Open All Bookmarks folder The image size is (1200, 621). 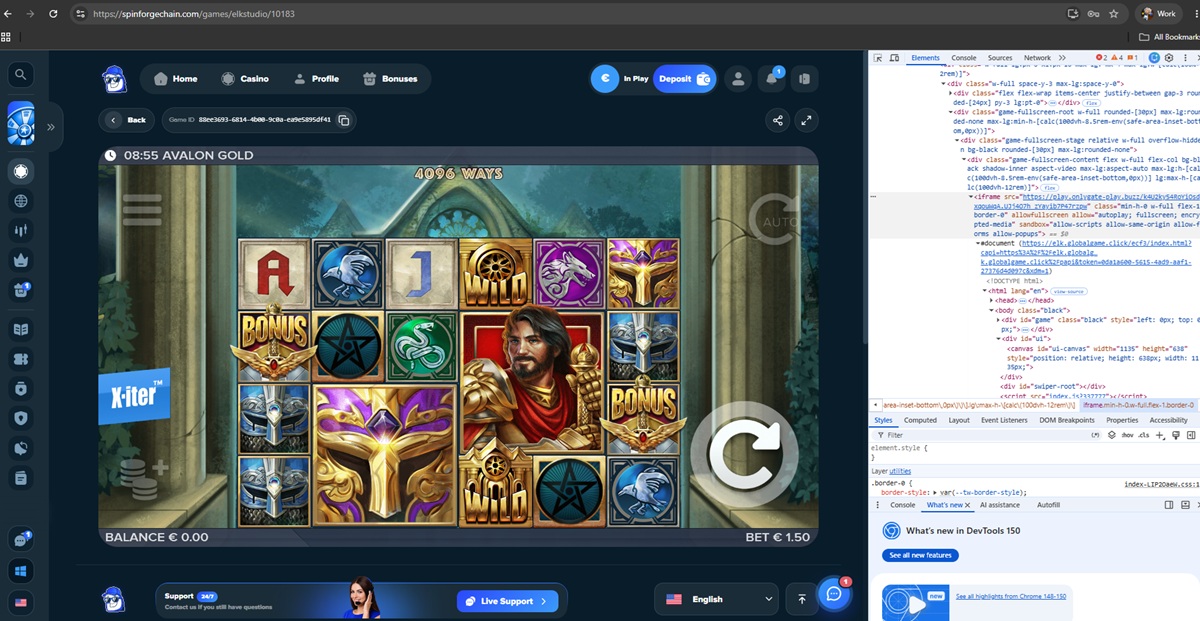click(x=1169, y=37)
